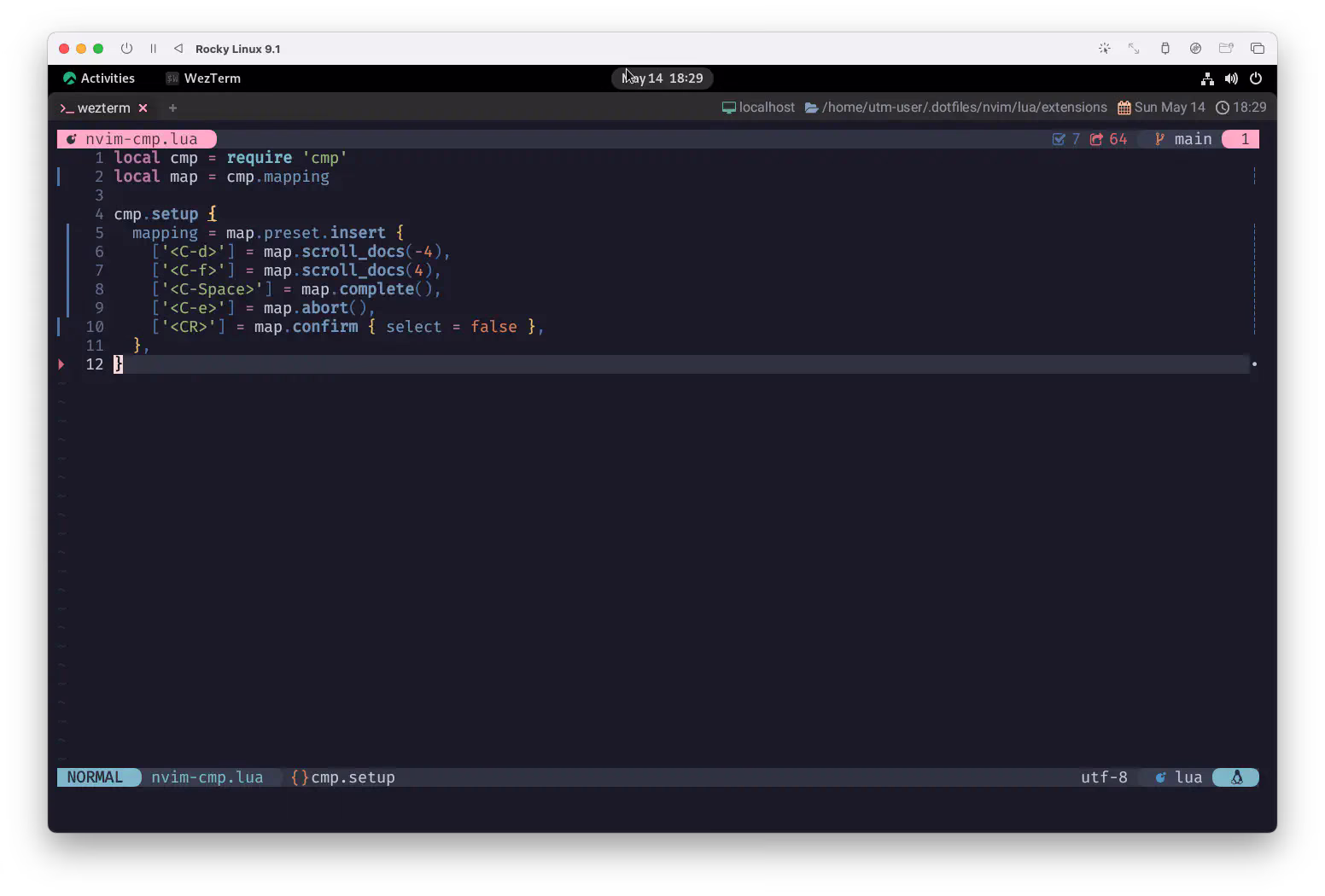
Task: Click the {} cmp.setup context in statusline
Action: [343, 777]
